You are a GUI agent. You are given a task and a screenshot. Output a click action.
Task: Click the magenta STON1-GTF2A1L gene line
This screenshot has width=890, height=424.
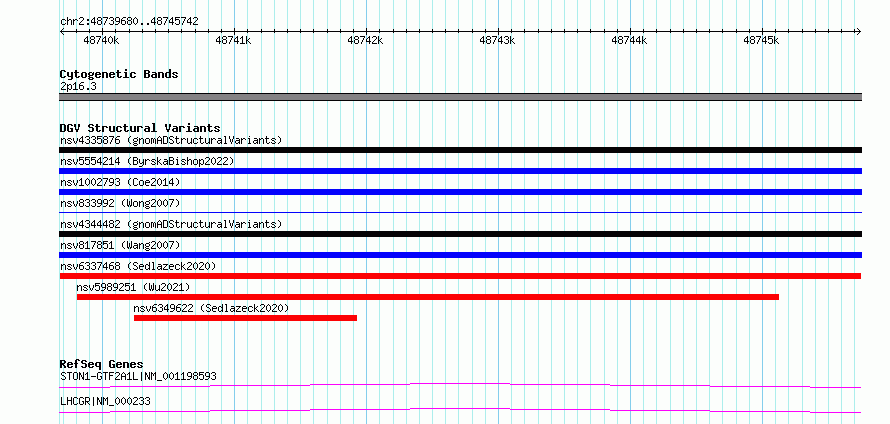pyautogui.click(x=460, y=385)
